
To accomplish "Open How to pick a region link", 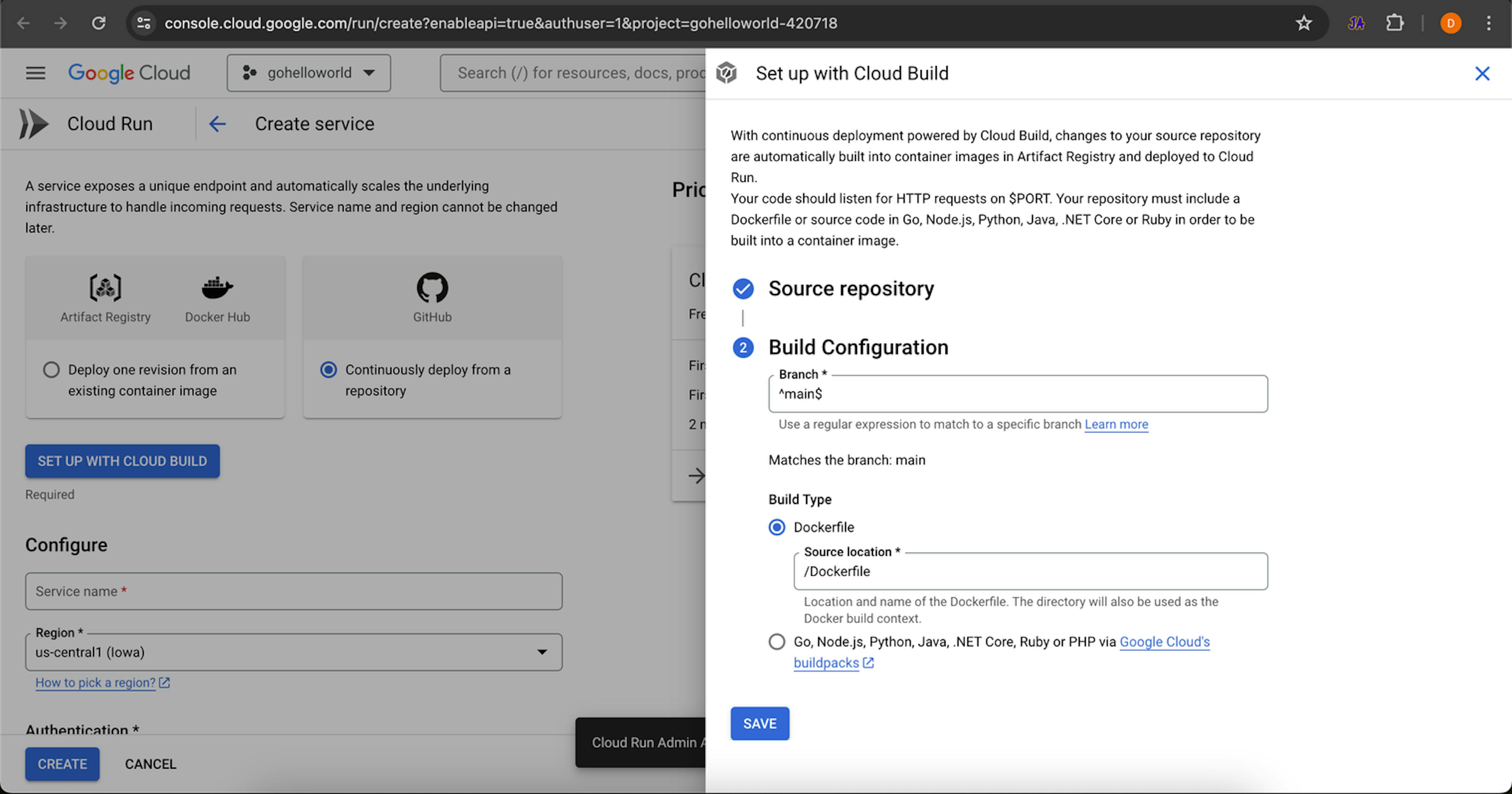I will click(95, 683).
